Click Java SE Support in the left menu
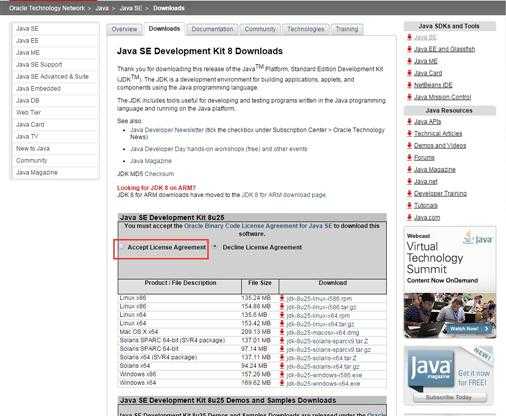Viewport: 506px width, 416px height. click(x=39, y=64)
